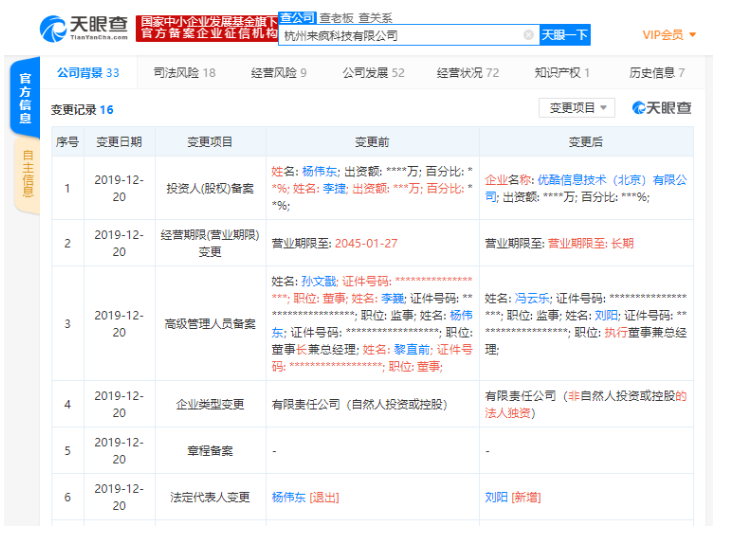The image size is (734, 543).
Task: Click the red 国家中小企业发展基金 banner
Action: click(x=207, y=28)
